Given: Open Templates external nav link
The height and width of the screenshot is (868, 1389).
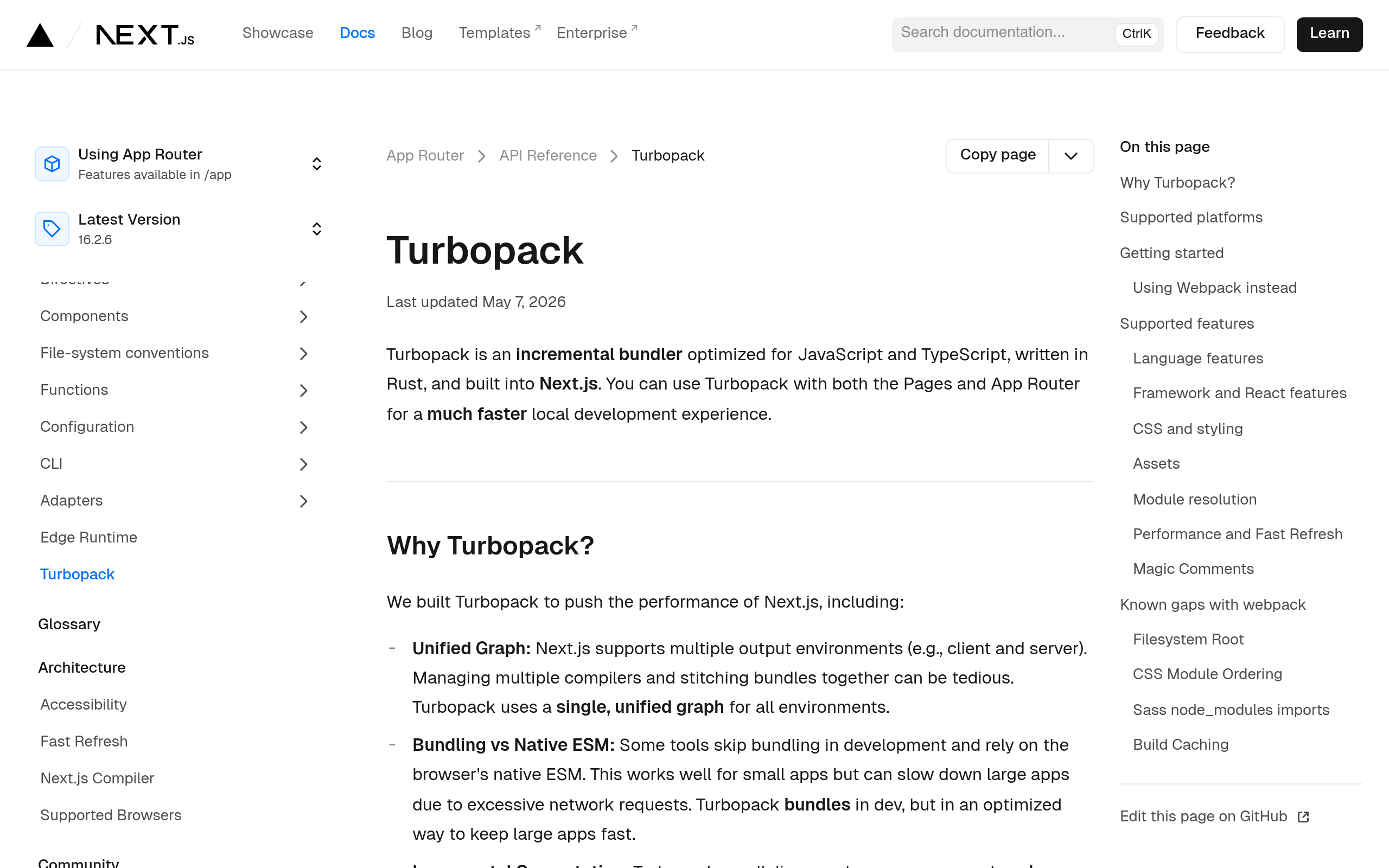Looking at the screenshot, I should tap(499, 33).
